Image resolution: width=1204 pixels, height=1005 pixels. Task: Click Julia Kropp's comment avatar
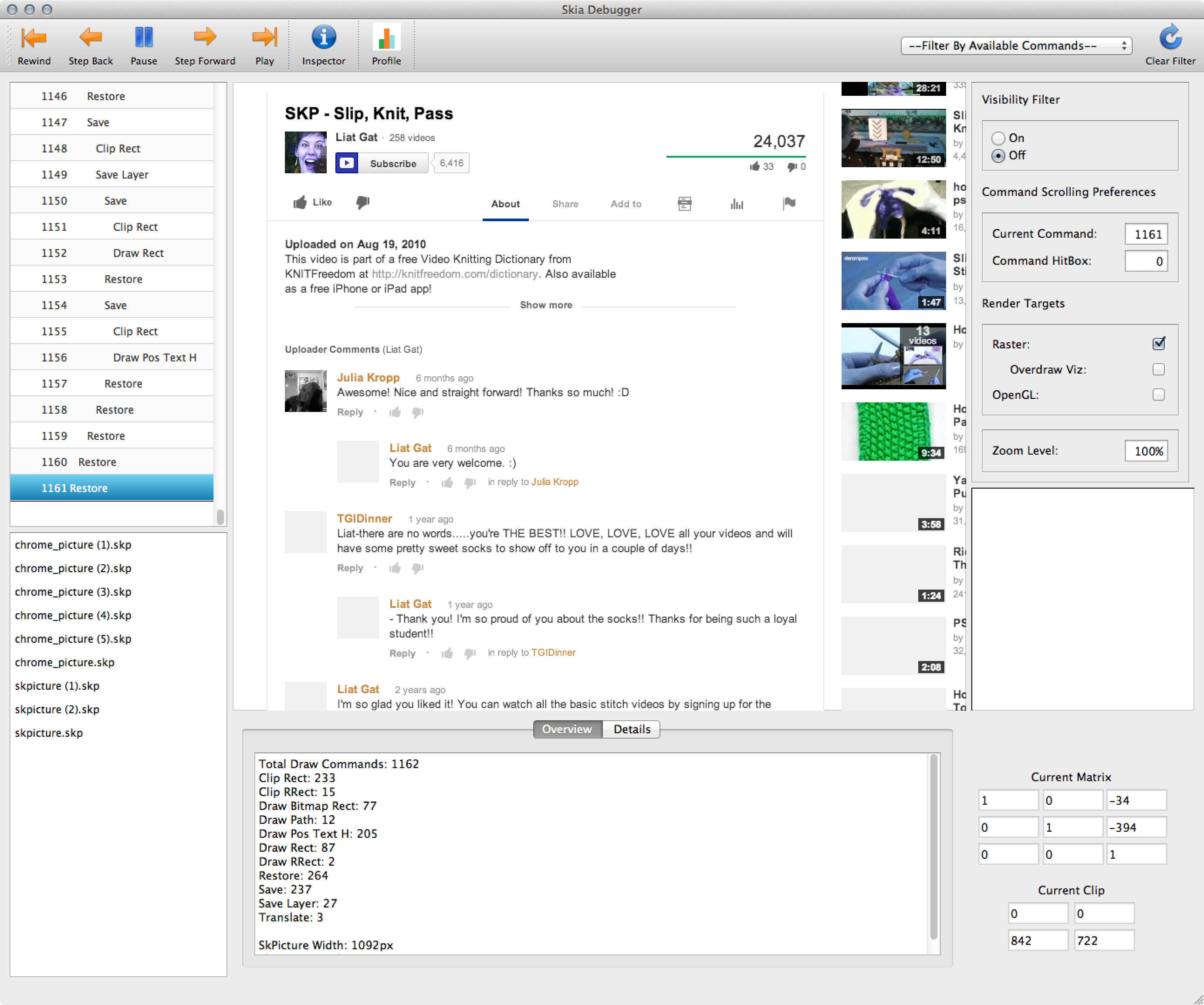coord(306,391)
